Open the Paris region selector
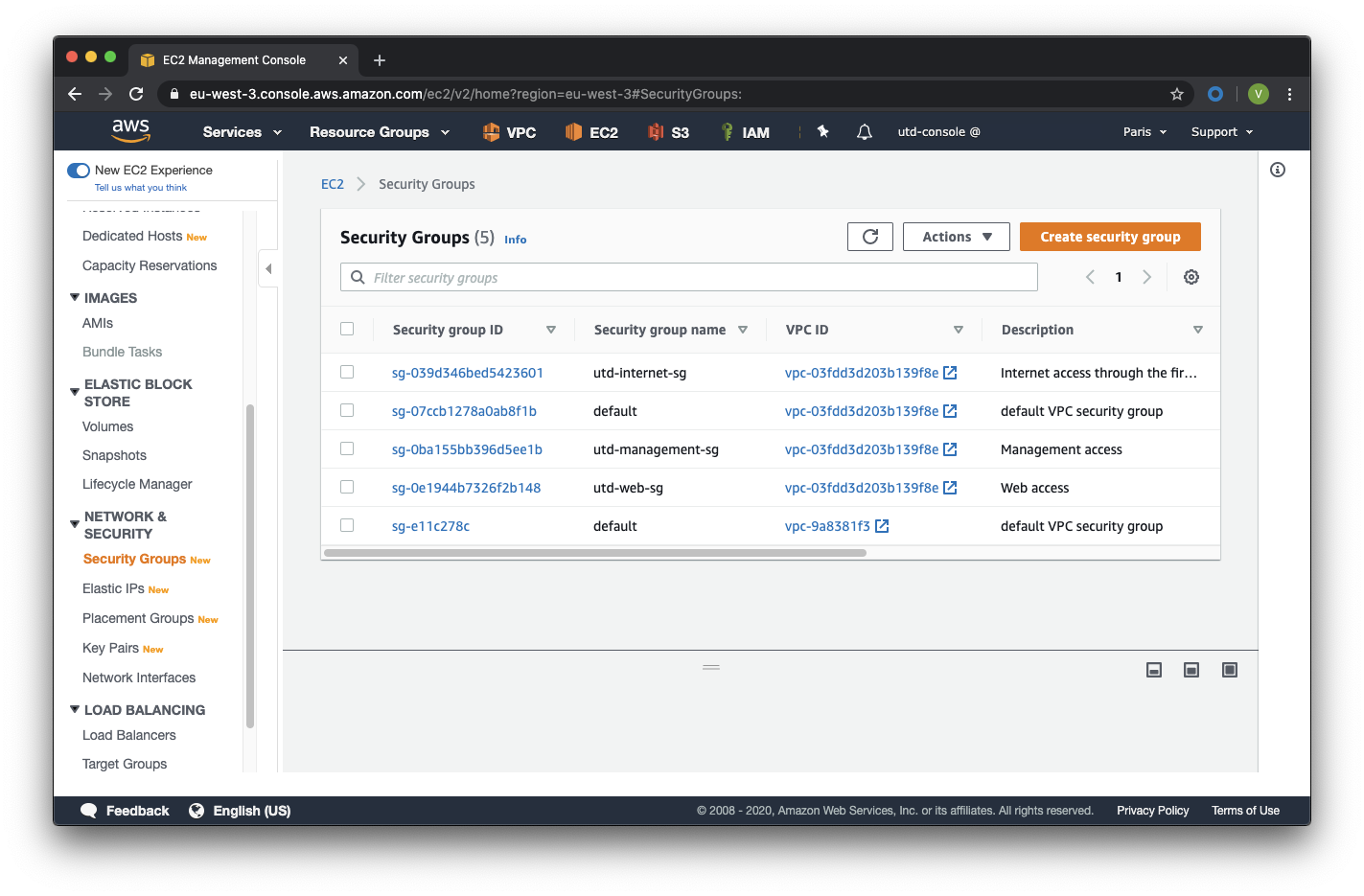This screenshot has width=1364, height=896. [x=1145, y=132]
